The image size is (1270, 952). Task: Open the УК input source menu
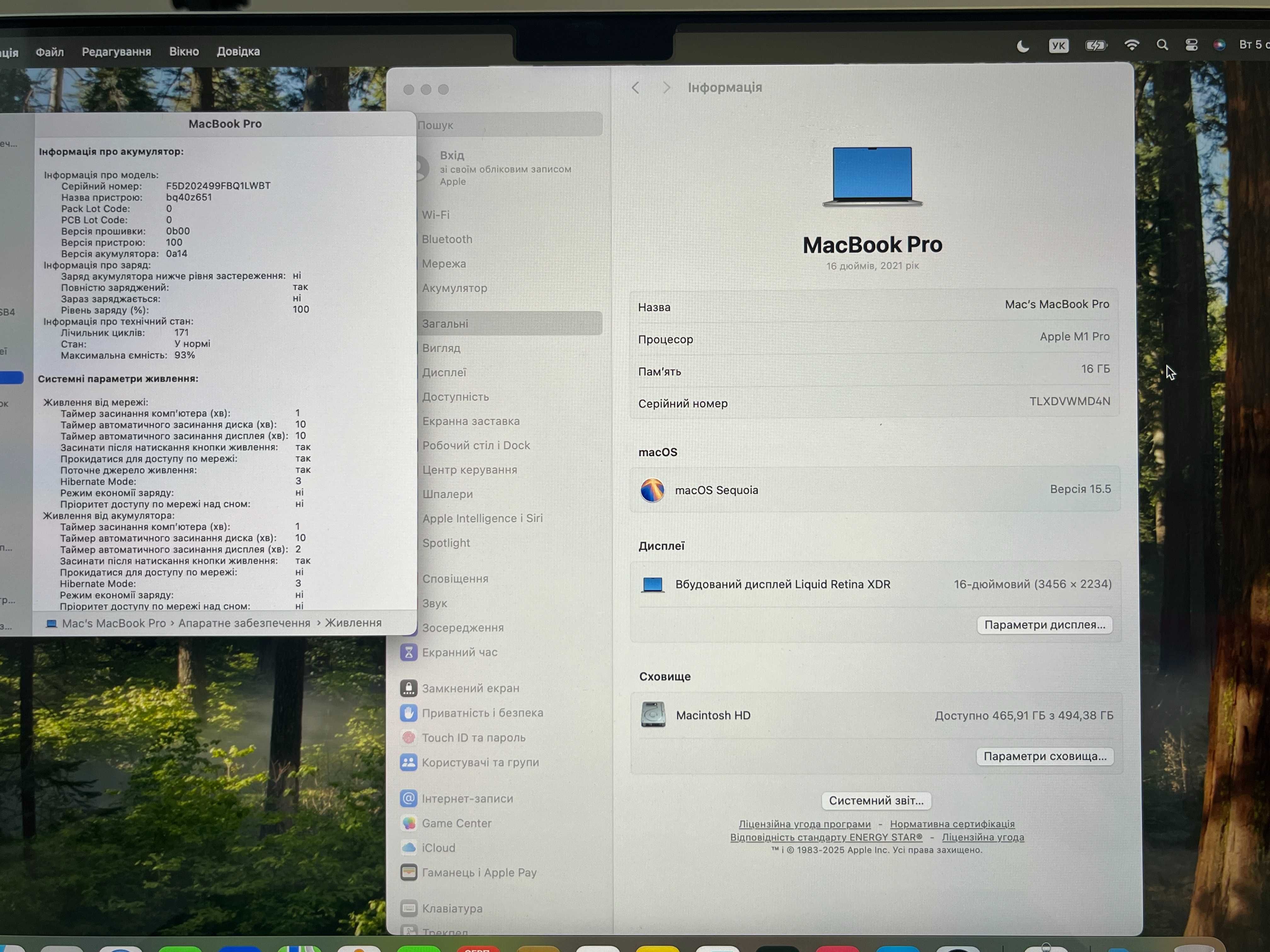1058,45
